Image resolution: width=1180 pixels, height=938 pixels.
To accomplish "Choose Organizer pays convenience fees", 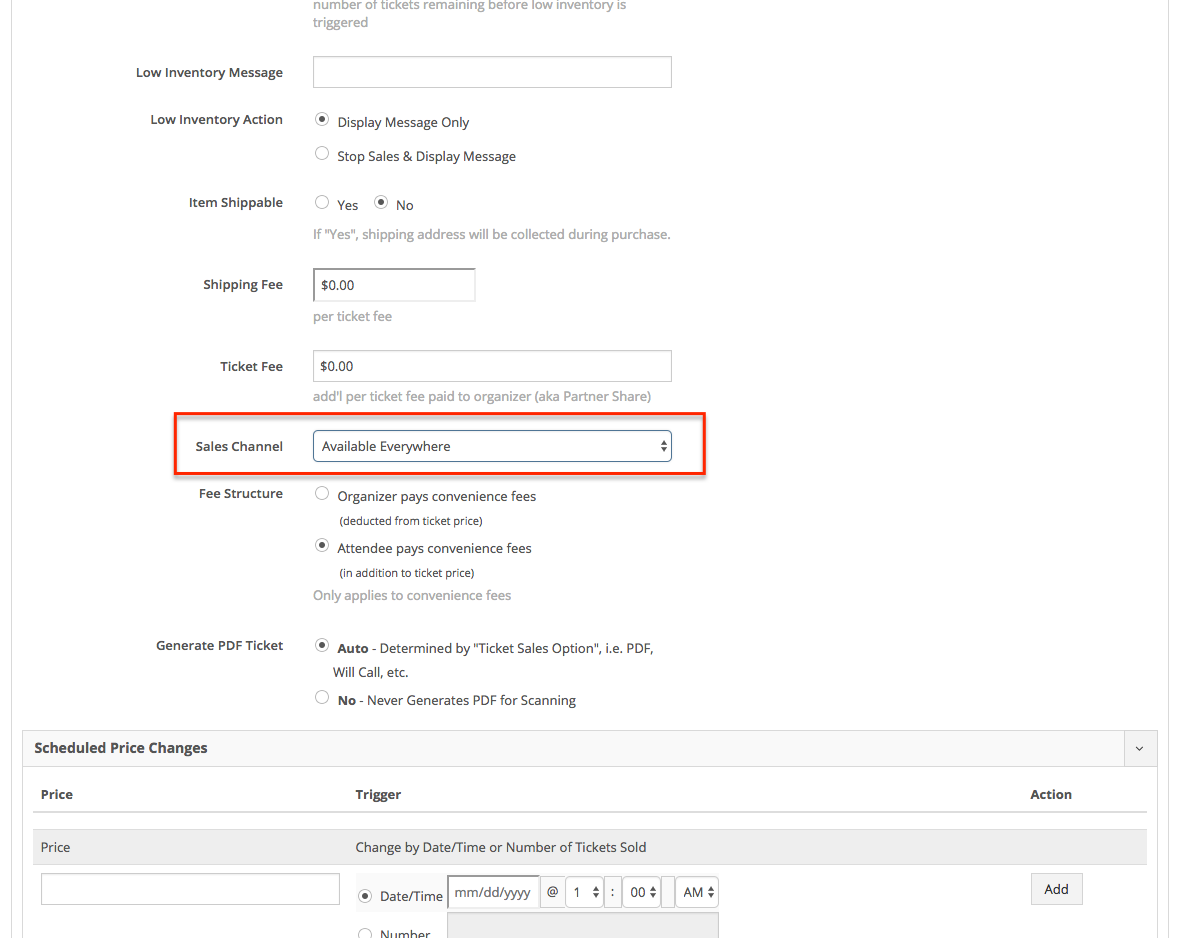I will (x=322, y=493).
